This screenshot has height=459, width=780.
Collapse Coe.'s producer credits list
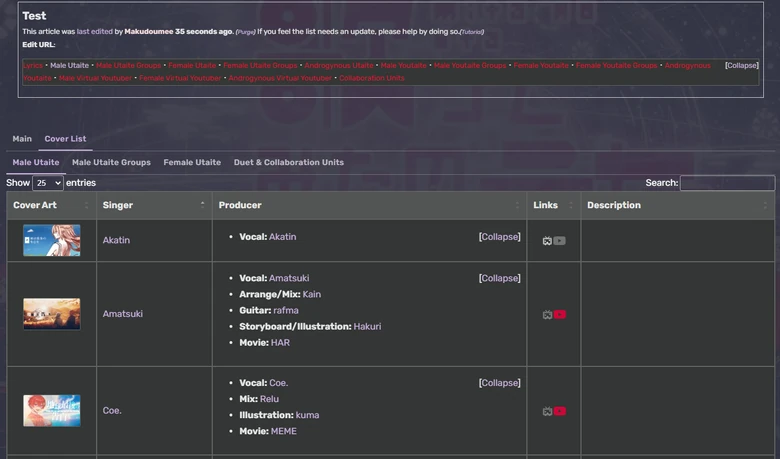click(499, 383)
